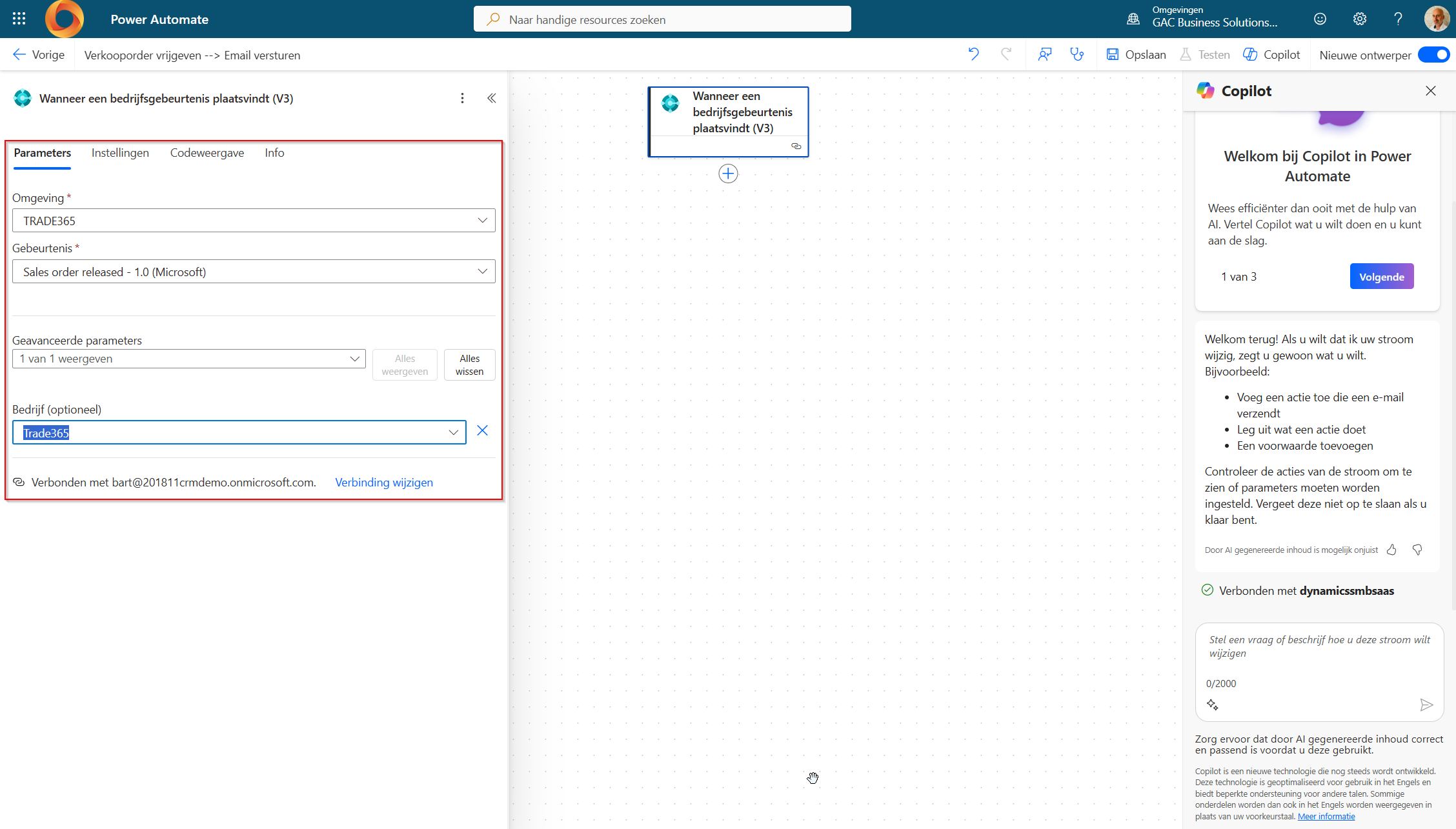Open the Codeweergave tab

point(207,153)
